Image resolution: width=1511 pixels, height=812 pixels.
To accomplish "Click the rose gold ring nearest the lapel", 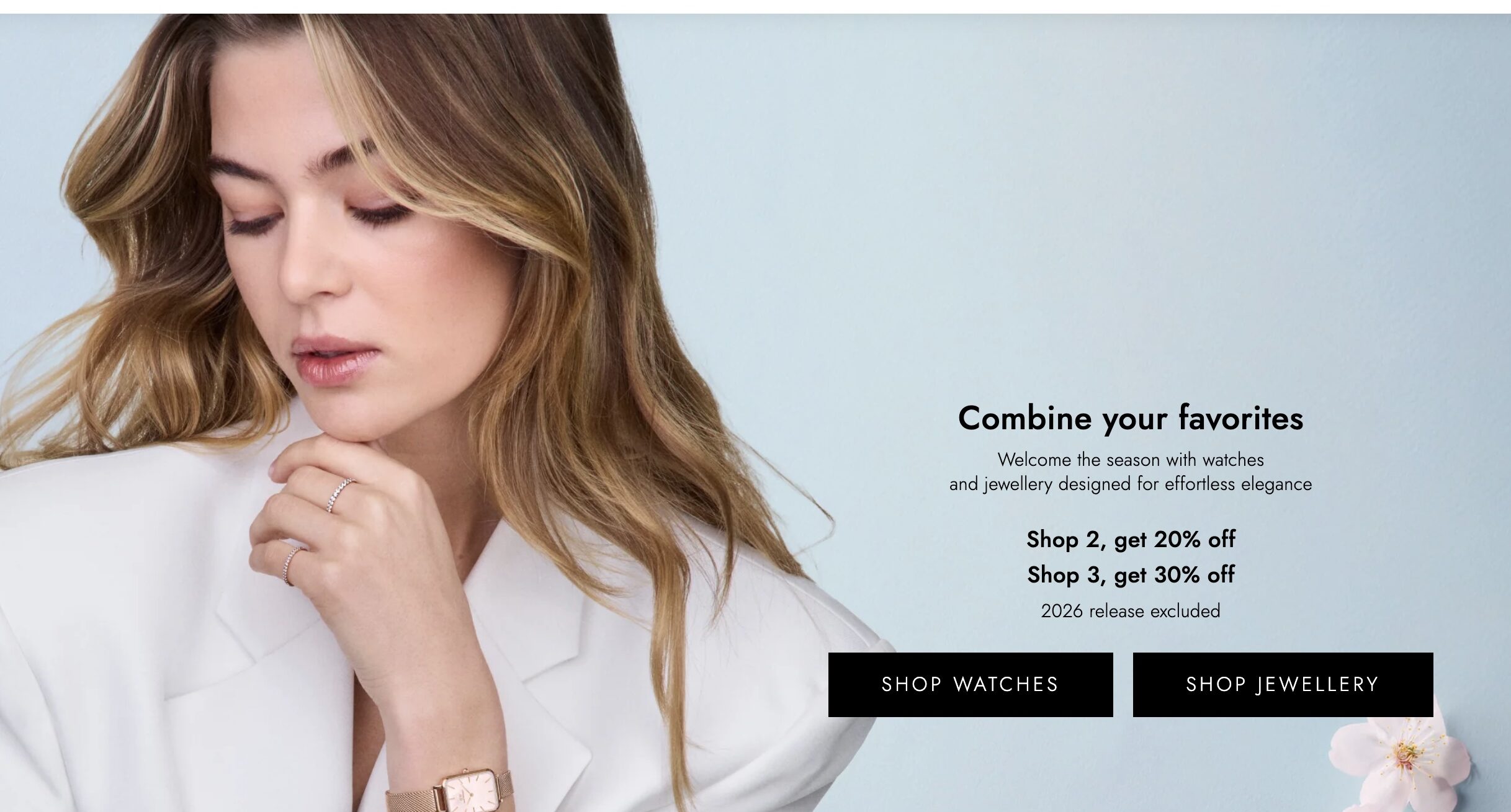I will coord(292,566).
